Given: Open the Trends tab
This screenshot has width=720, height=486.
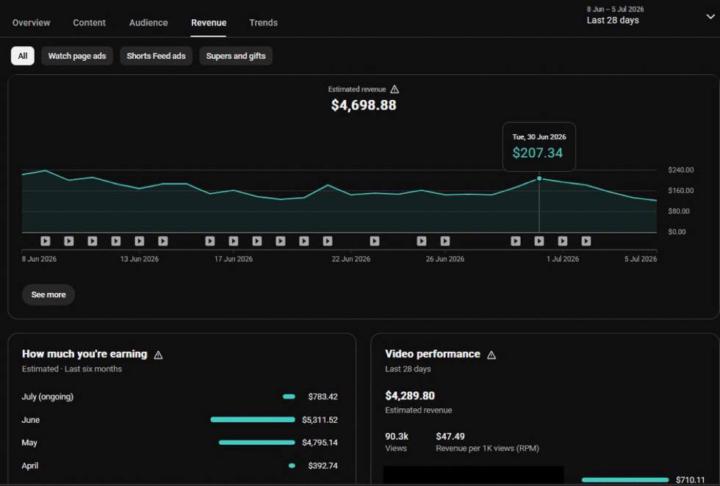Looking at the screenshot, I should [x=263, y=23].
